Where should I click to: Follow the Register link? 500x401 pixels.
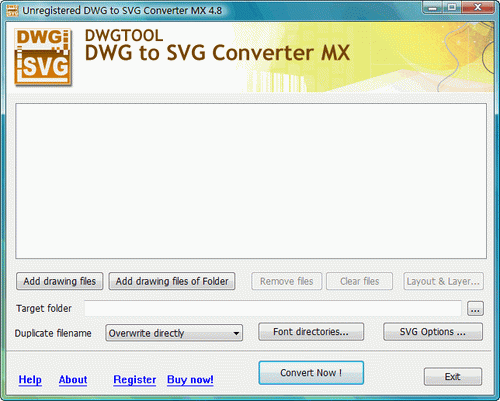point(135,380)
